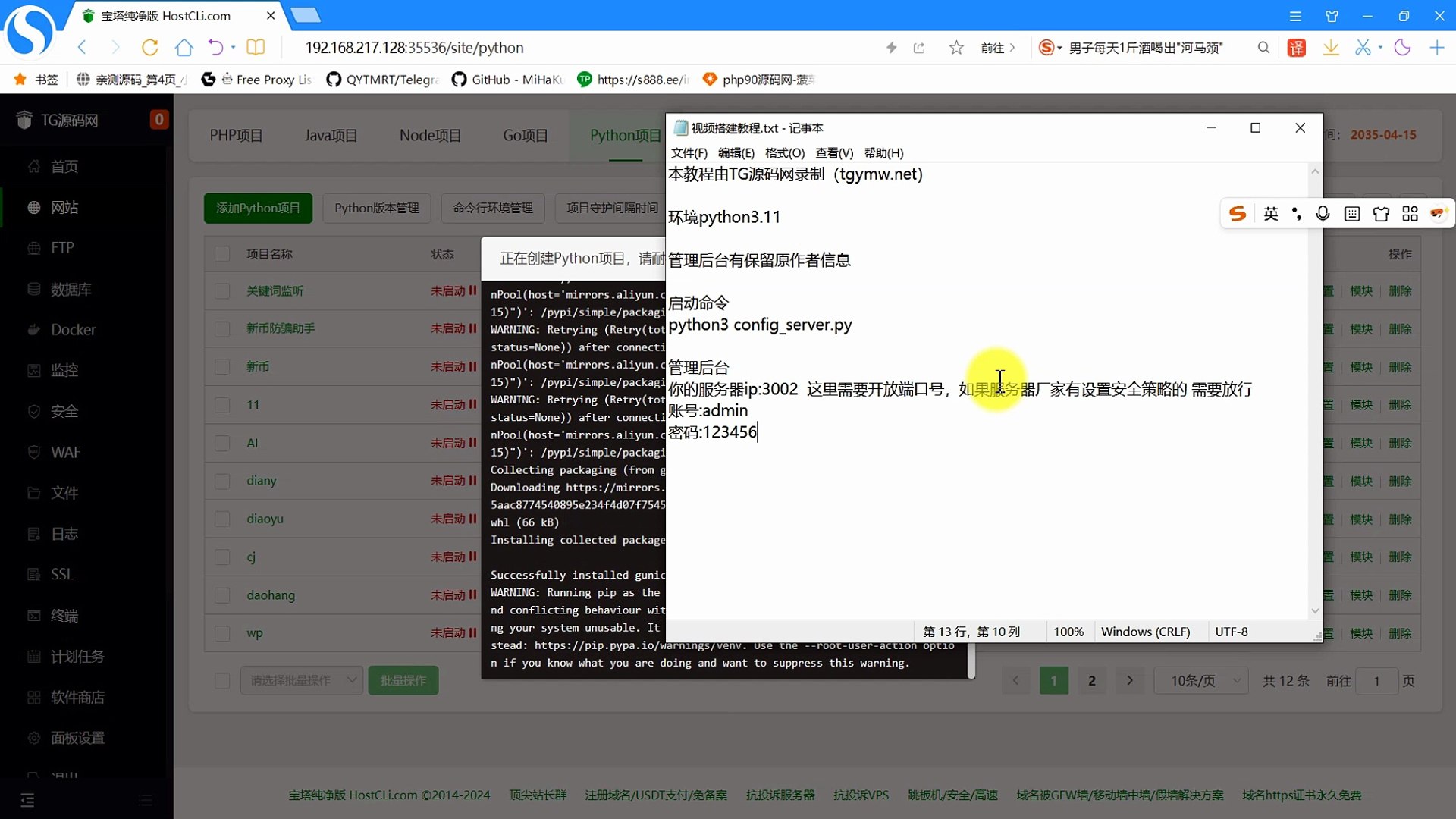The height and width of the screenshot is (819, 1456).
Task: Click the browser reload icon
Action: point(150,48)
